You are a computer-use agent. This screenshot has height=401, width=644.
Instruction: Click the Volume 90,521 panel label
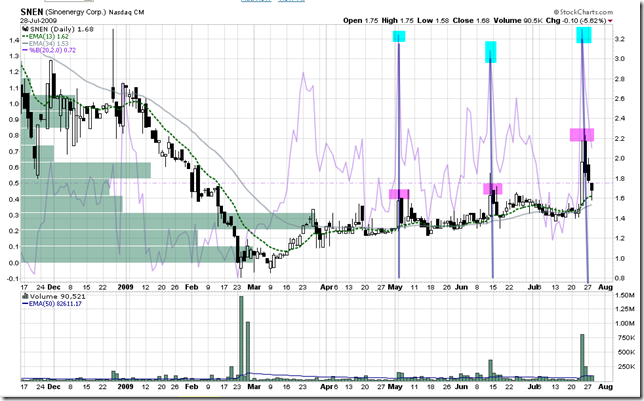pos(57,296)
